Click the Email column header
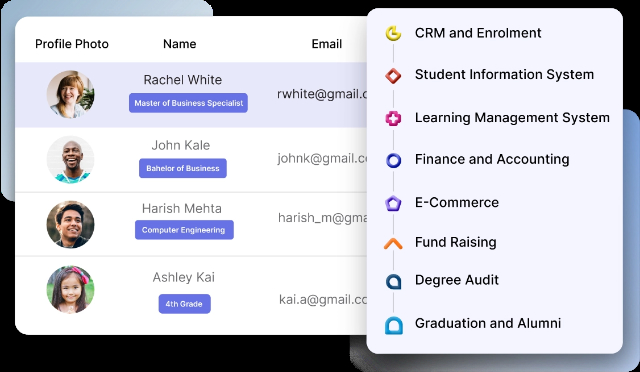Viewport: 640px width, 372px height. click(327, 44)
